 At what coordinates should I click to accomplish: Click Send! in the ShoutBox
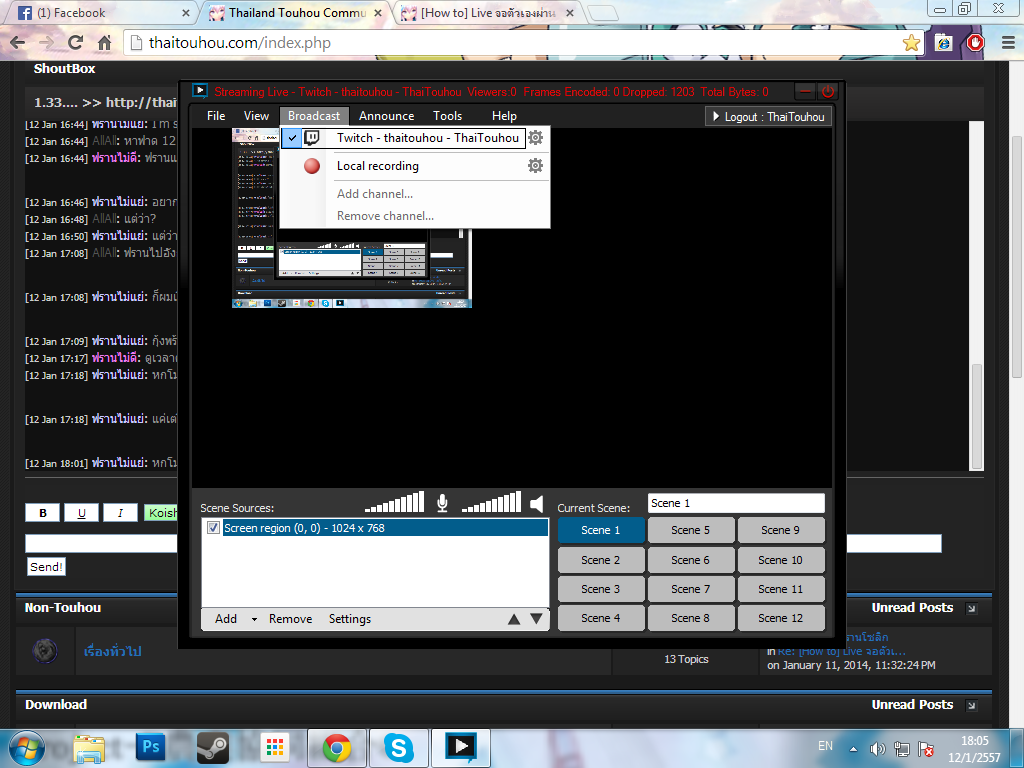(46, 567)
